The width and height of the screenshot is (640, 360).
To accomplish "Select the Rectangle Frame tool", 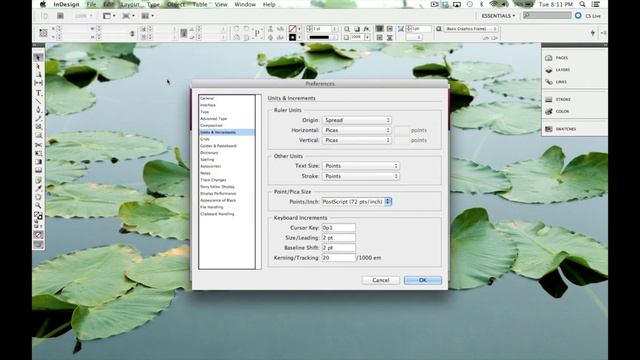I will coord(38,127).
